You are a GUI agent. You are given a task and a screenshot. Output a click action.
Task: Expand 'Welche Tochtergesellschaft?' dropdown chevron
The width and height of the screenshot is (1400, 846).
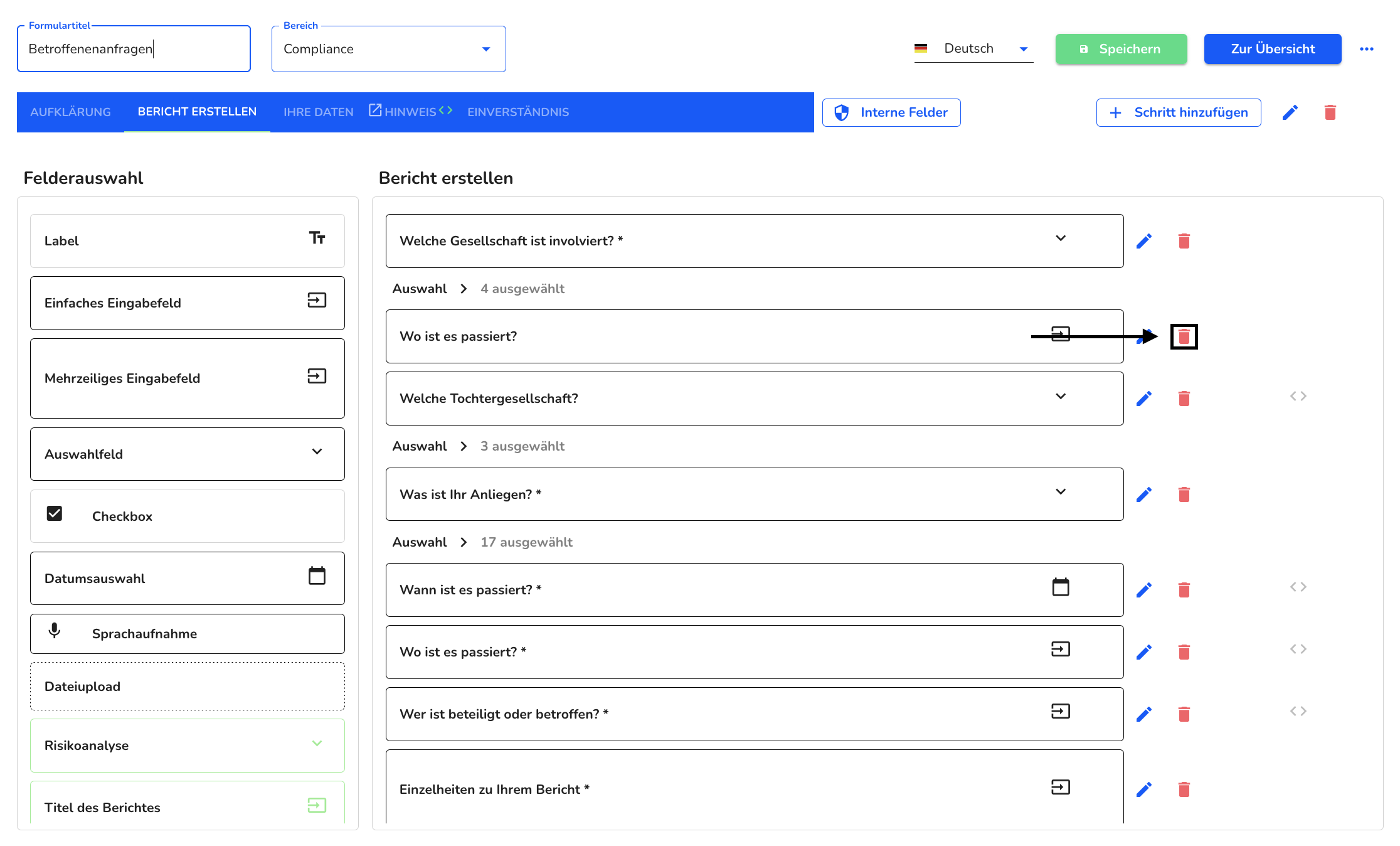click(x=1060, y=396)
